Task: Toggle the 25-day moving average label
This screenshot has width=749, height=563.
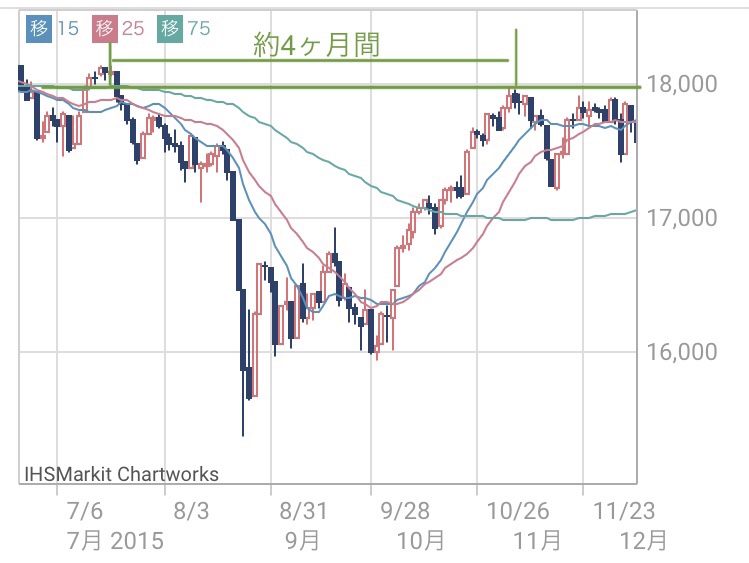Action: (x=133, y=29)
